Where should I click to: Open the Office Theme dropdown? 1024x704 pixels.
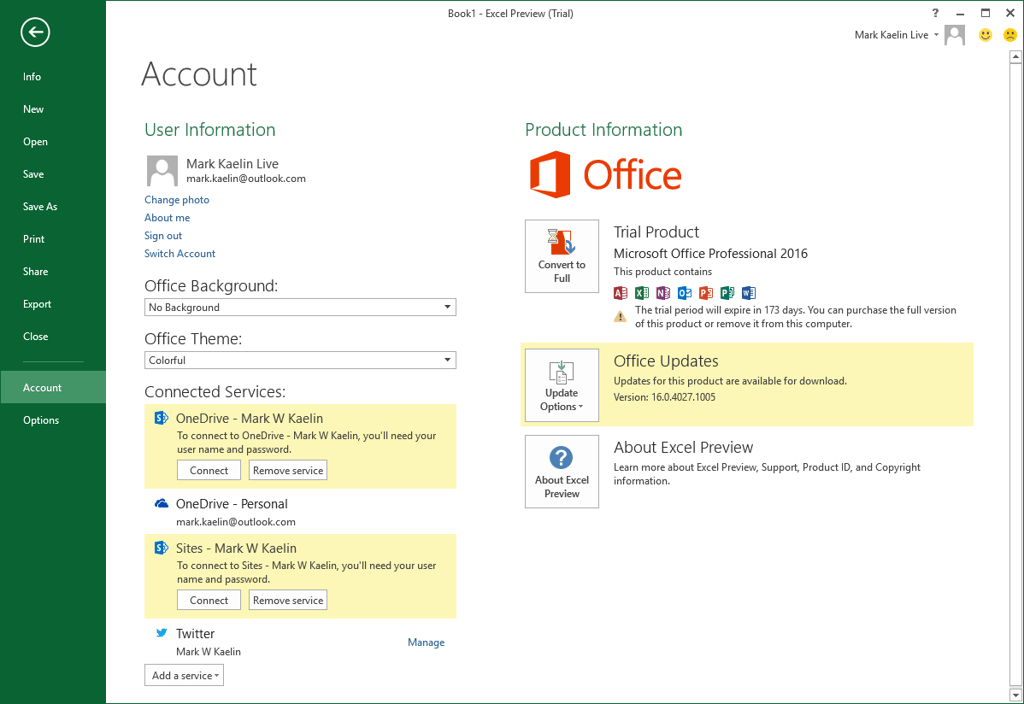300,360
